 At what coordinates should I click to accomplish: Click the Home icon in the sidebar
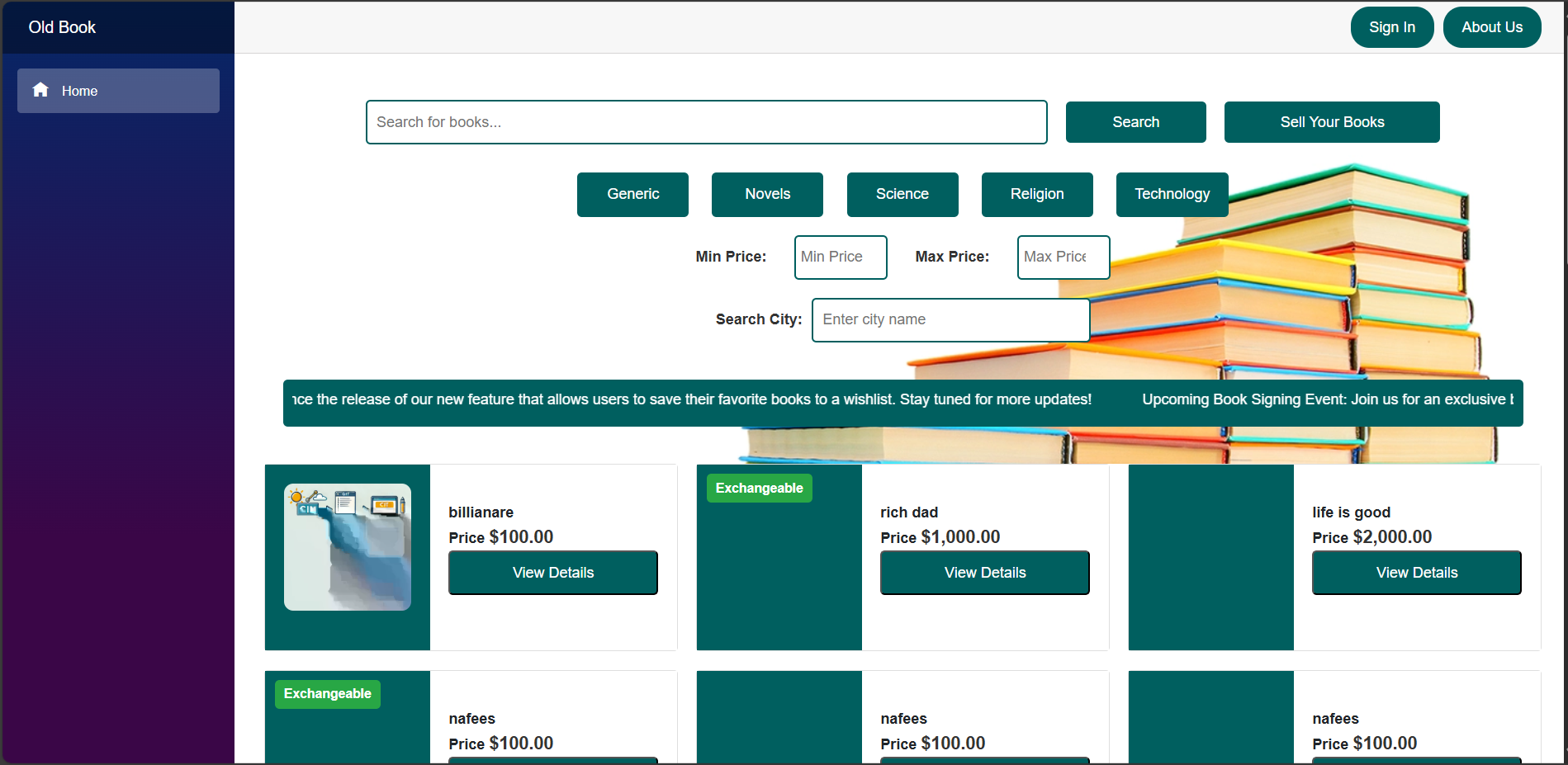click(x=40, y=90)
